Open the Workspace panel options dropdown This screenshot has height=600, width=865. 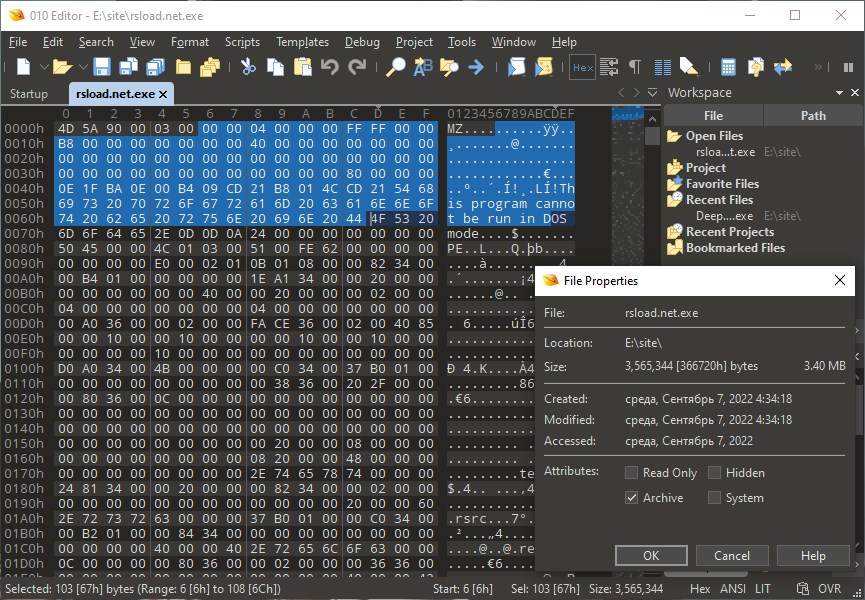tap(839, 93)
